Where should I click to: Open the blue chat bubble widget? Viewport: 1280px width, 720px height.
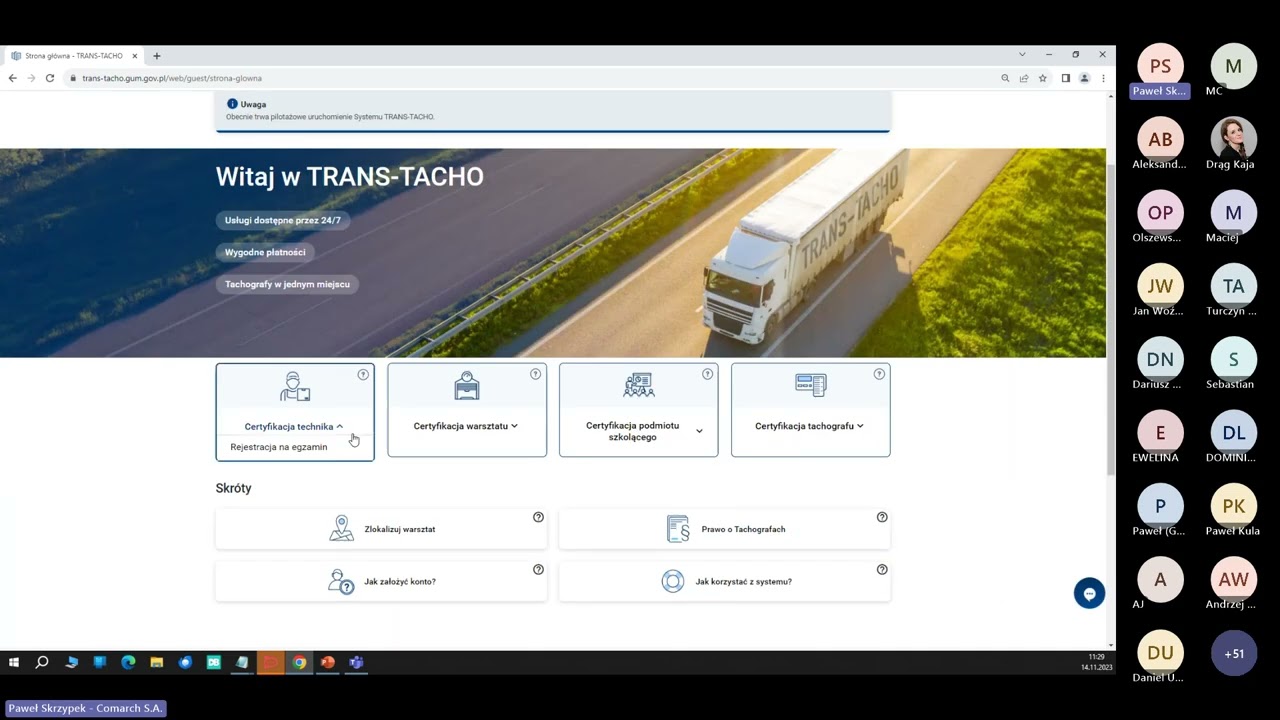pyautogui.click(x=1089, y=593)
